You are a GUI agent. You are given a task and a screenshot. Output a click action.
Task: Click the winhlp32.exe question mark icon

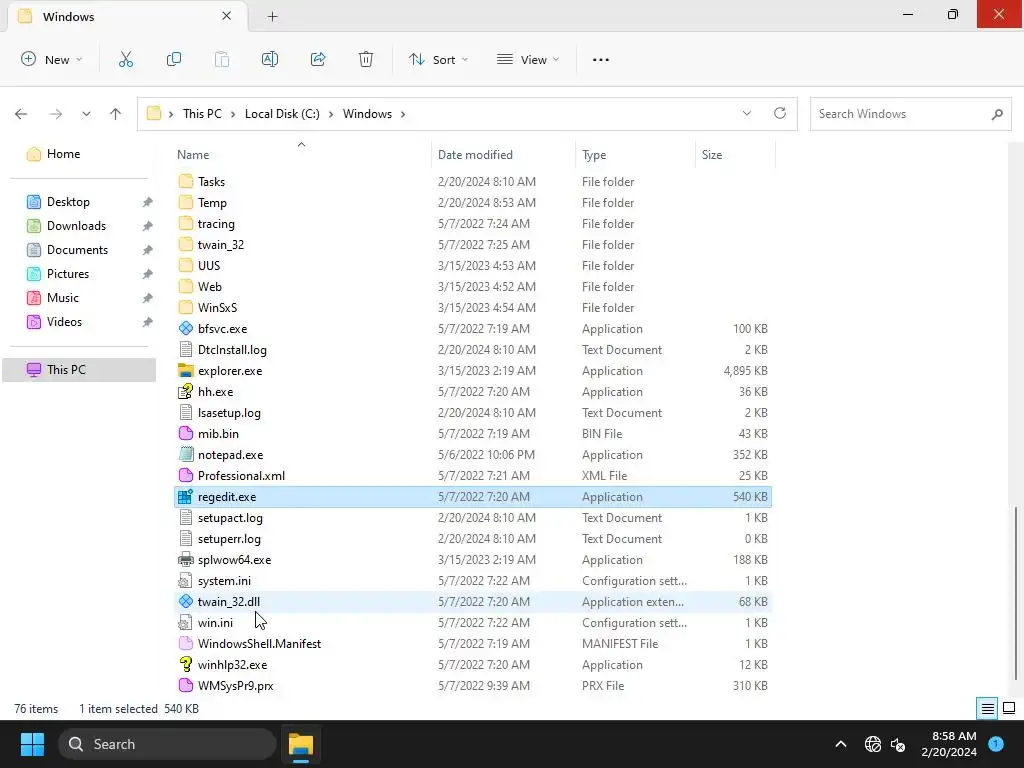(x=185, y=664)
